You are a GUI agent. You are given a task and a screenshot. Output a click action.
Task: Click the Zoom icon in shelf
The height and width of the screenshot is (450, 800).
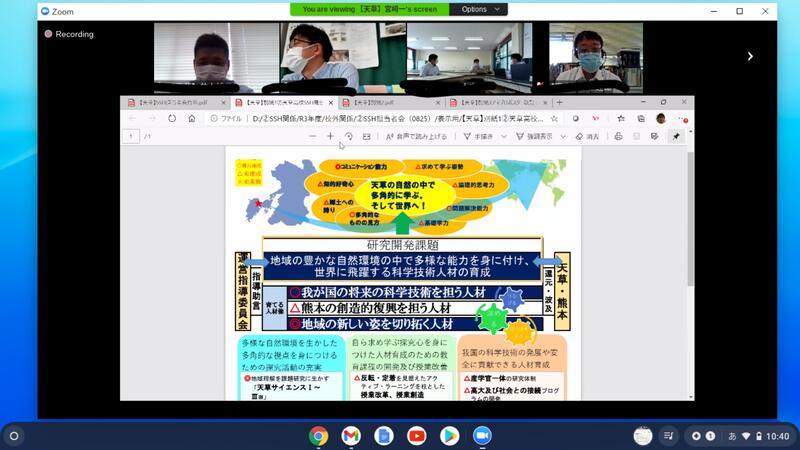[482, 435]
